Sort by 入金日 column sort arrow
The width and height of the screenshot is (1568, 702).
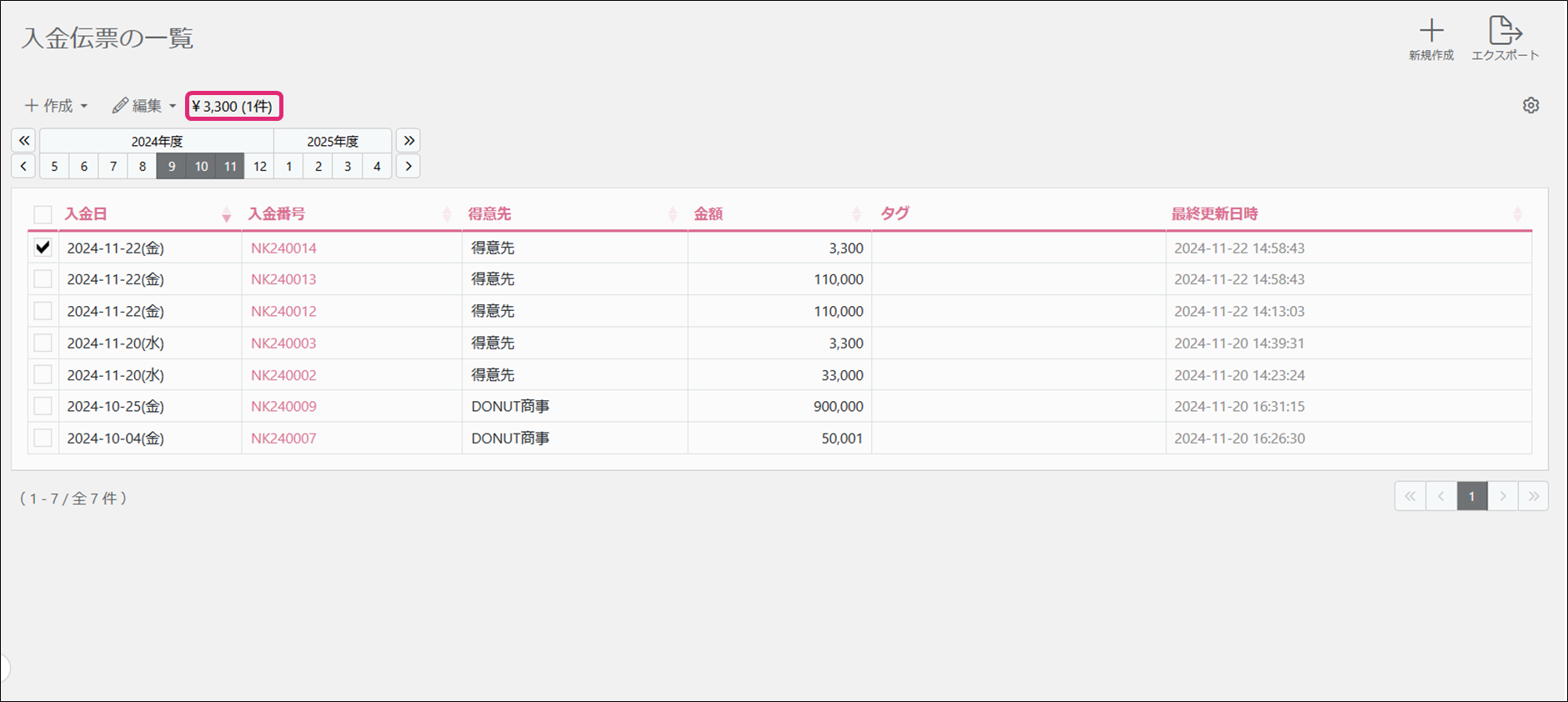[226, 215]
